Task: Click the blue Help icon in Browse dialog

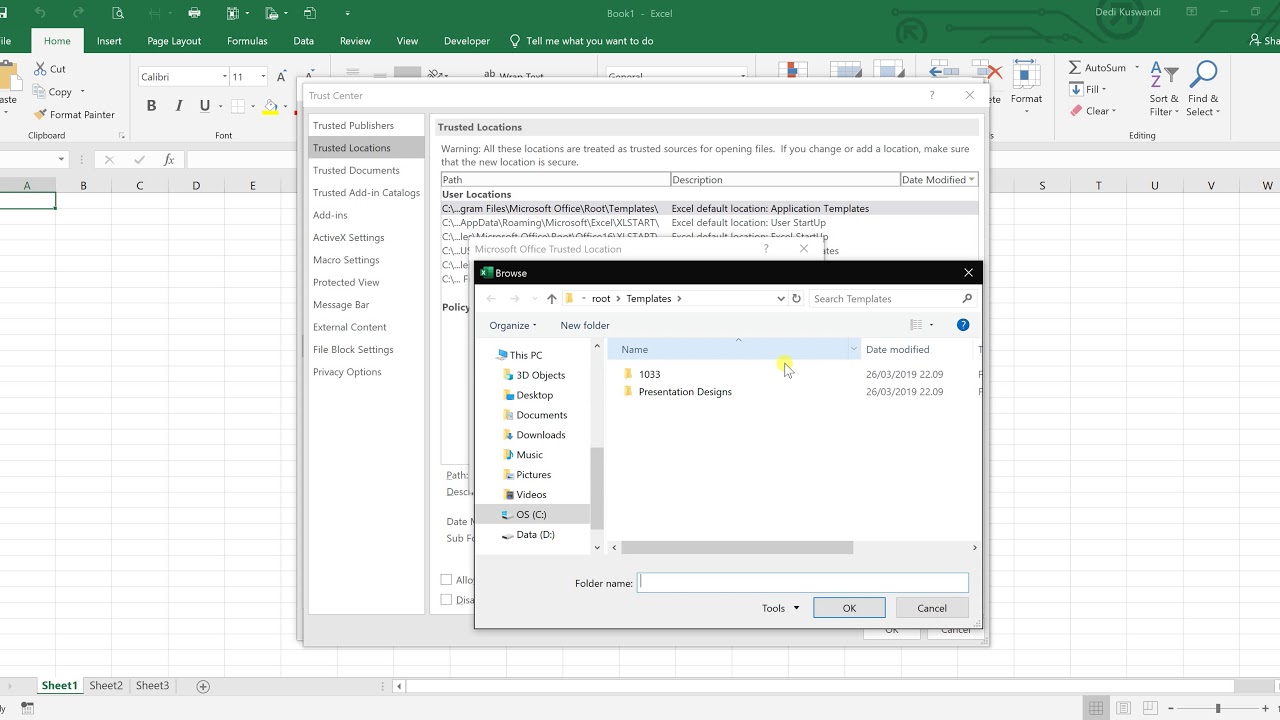Action: point(963,325)
